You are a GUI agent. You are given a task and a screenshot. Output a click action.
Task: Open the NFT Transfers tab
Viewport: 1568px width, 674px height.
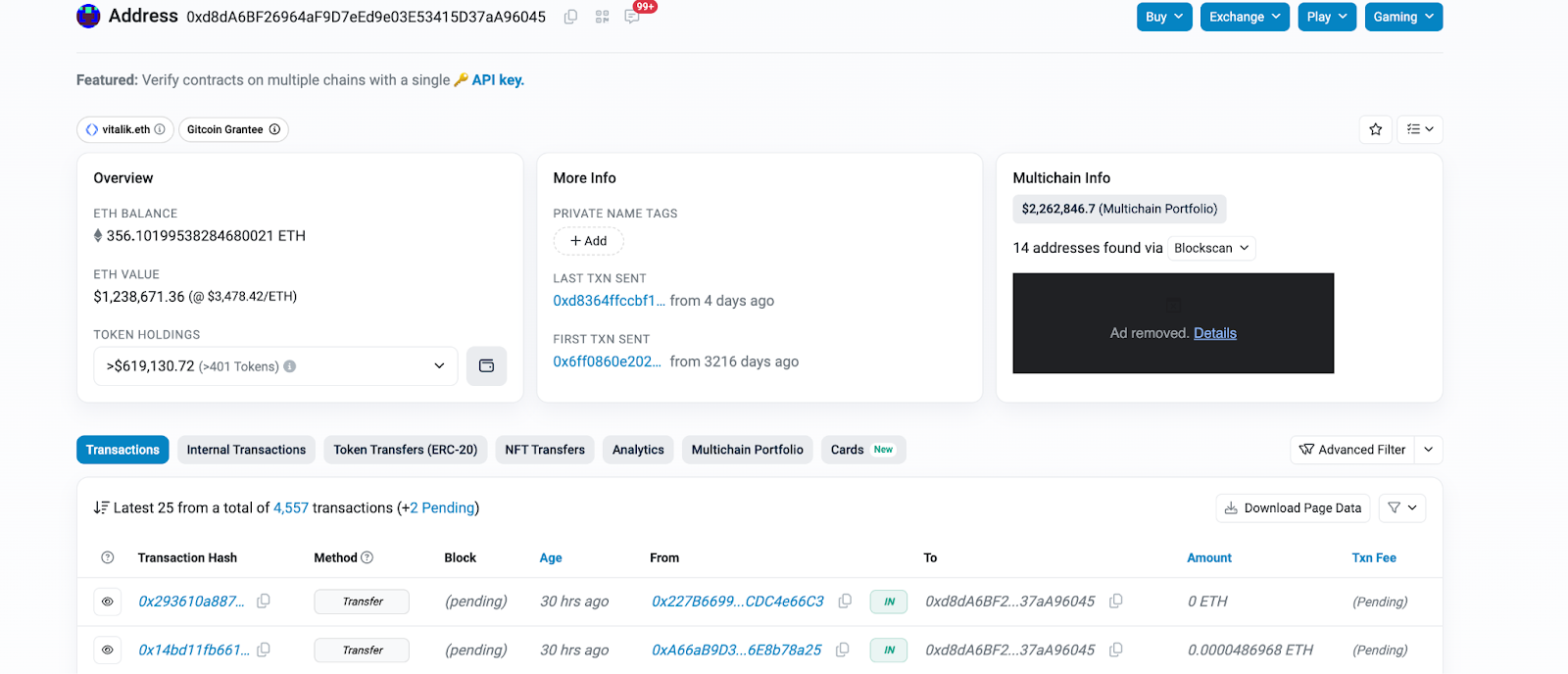545,450
